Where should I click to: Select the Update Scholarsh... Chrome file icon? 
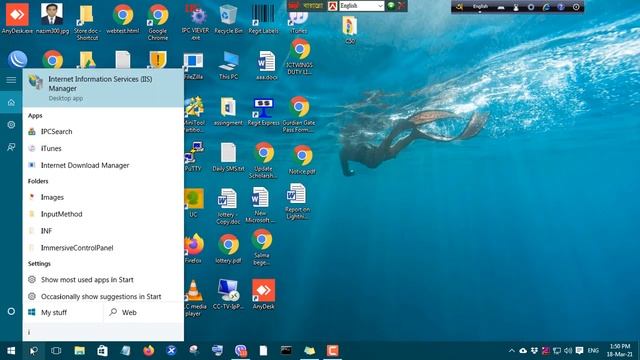click(x=264, y=160)
